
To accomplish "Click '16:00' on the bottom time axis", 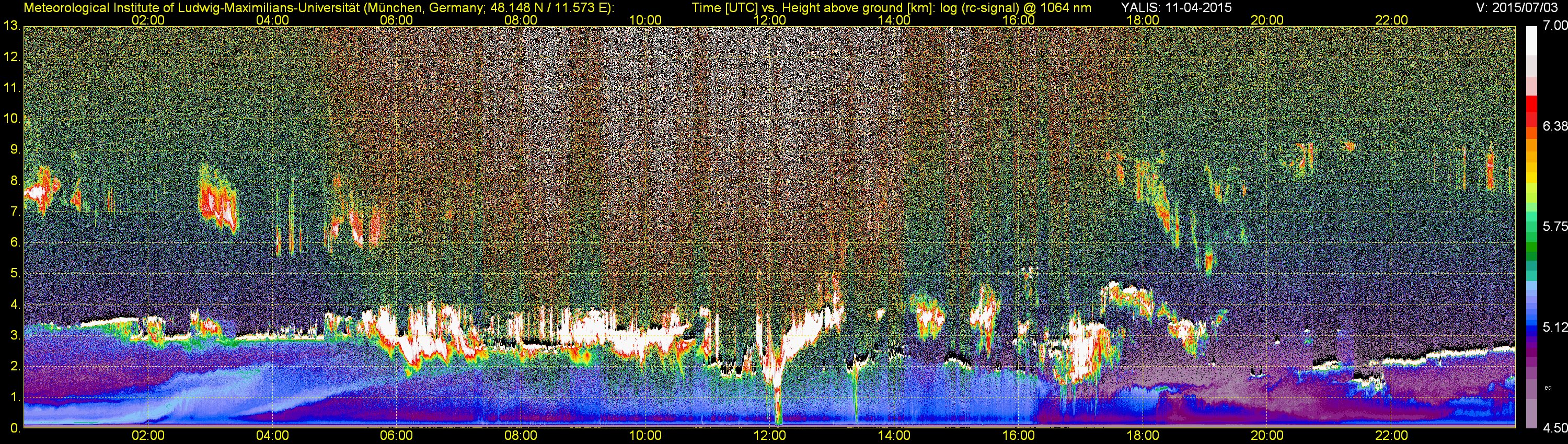I will click(1018, 436).
